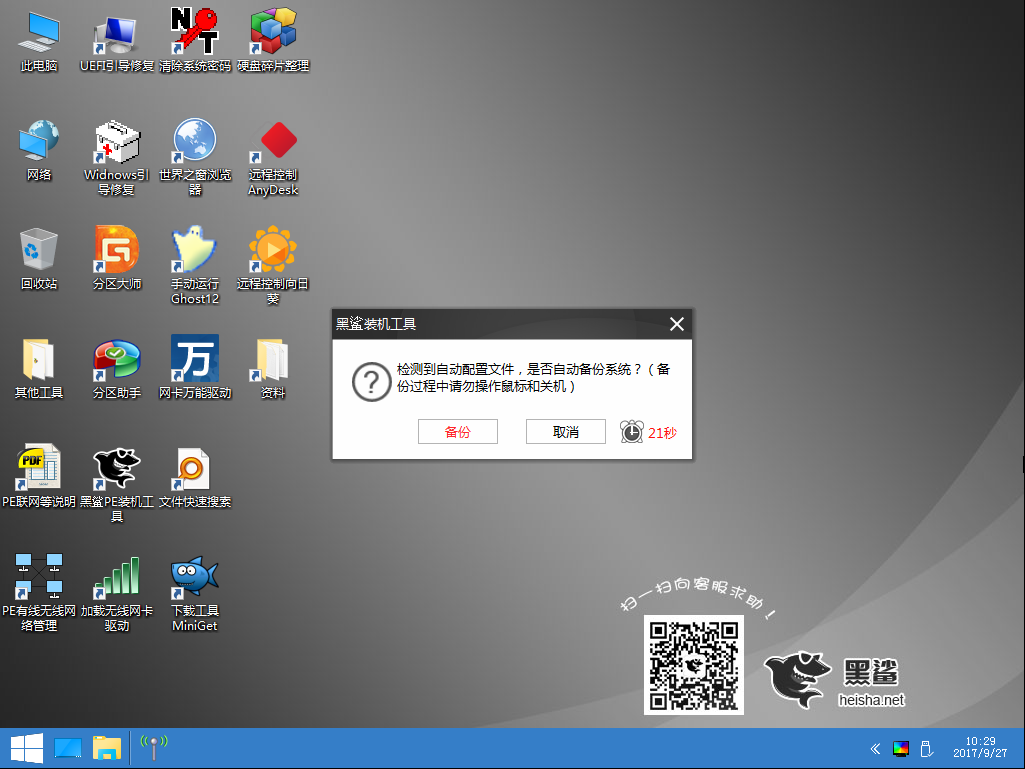Click the 备份 button in the dialog
Image resolution: width=1025 pixels, height=769 pixels.
[x=457, y=432]
